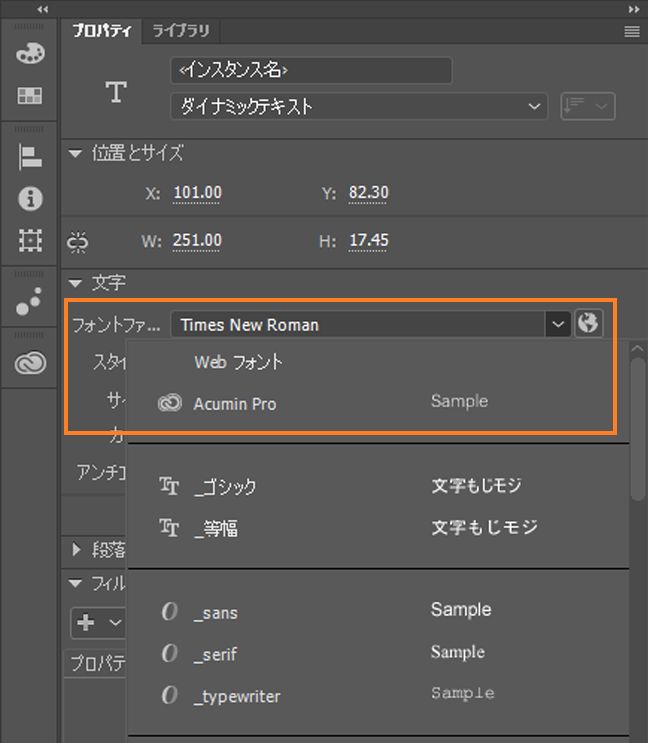Click the font name field Times New Roman
This screenshot has width=648, height=743.
coord(358,325)
